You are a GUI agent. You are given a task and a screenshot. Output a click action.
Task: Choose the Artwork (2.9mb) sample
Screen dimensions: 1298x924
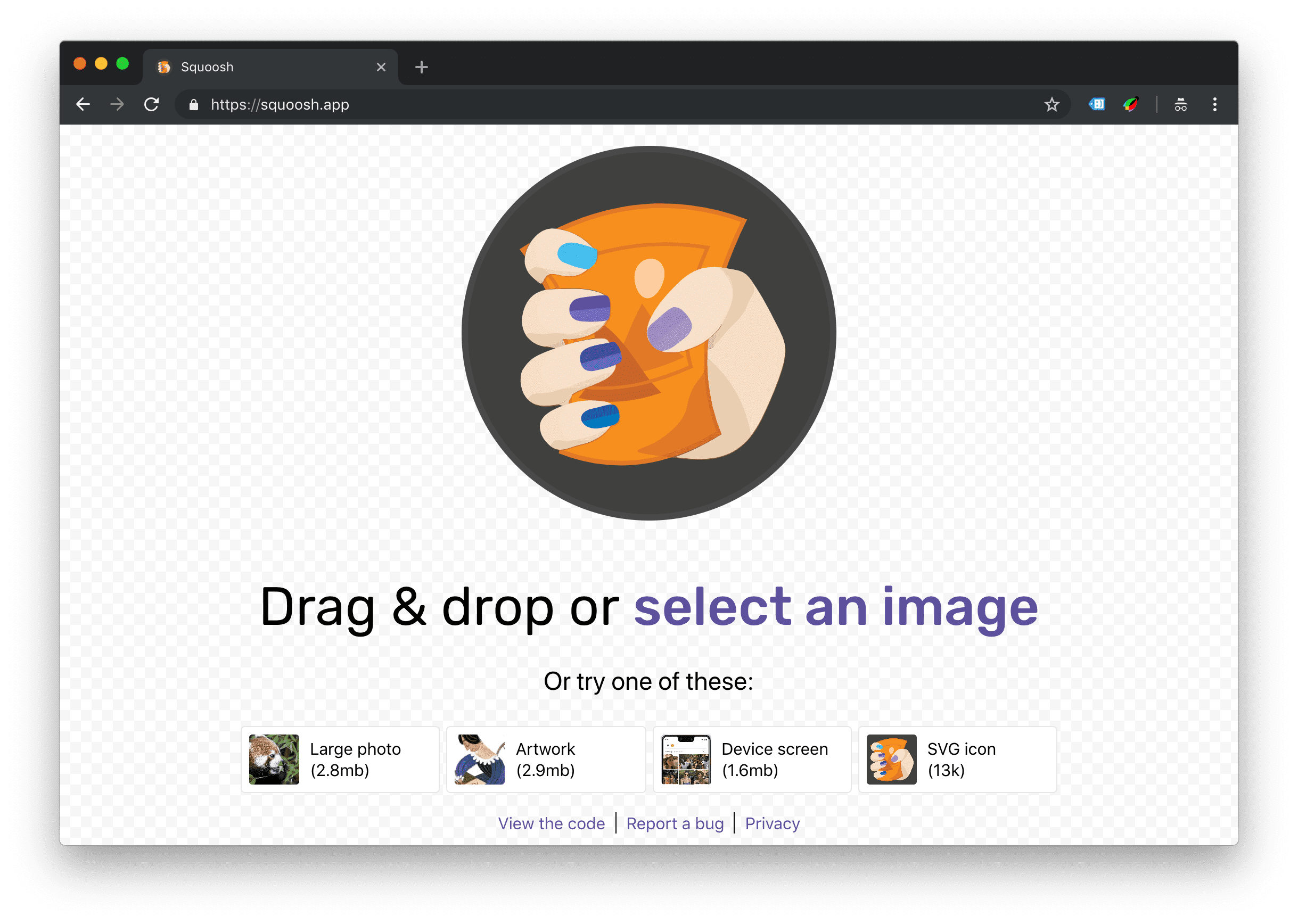click(546, 760)
